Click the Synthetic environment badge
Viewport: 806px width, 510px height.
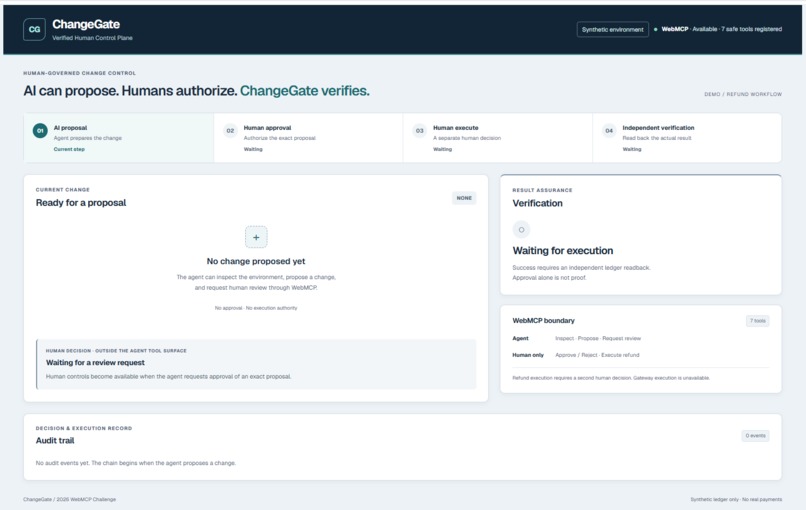pos(612,29)
